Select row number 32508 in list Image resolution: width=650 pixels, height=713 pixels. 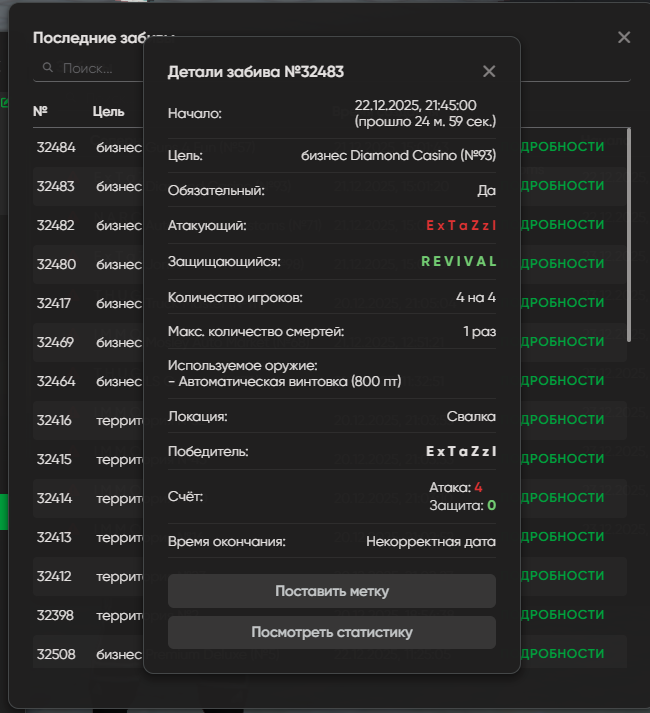tap(55, 654)
